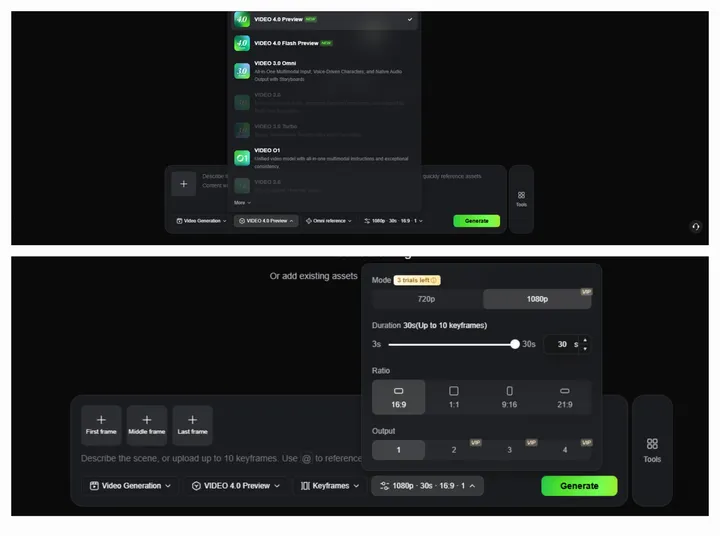Select the 16:9 aspect ratio
Viewport: 720px width, 536px height.
coord(399,397)
